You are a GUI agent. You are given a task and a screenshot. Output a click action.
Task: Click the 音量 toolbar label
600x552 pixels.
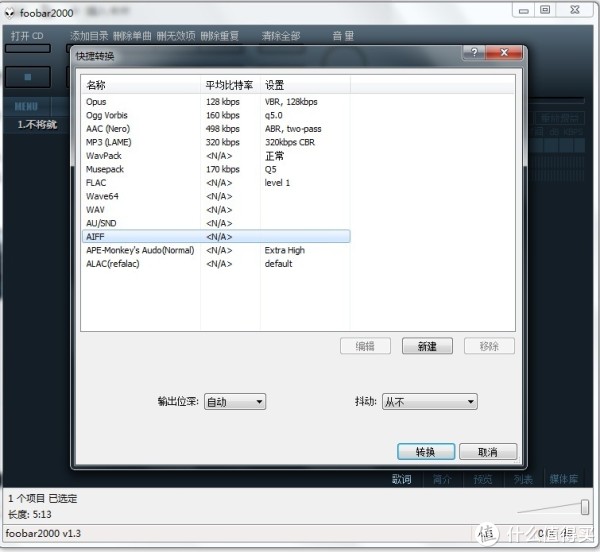pyautogui.click(x=343, y=36)
